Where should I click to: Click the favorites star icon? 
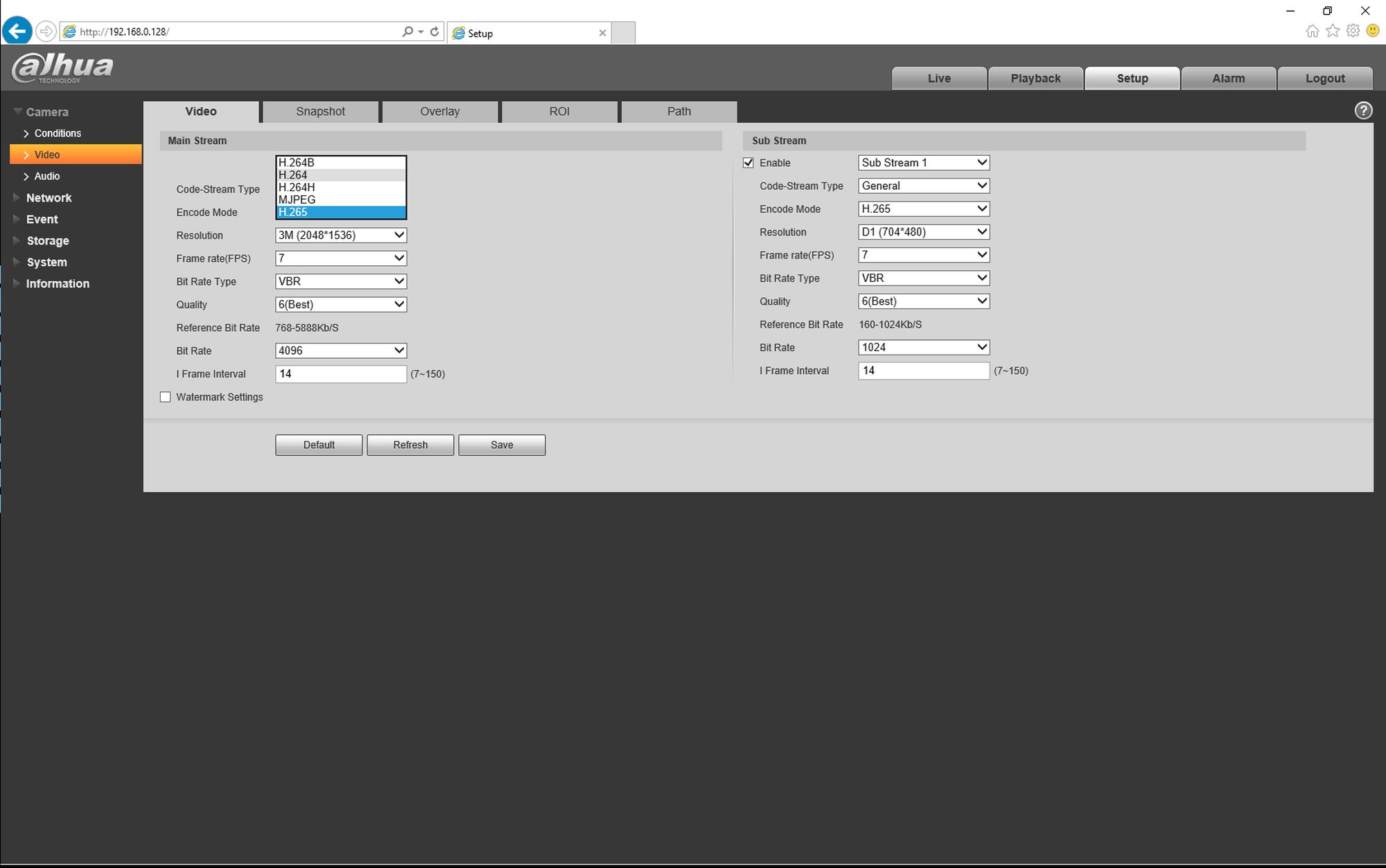pyautogui.click(x=1332, y=31)
